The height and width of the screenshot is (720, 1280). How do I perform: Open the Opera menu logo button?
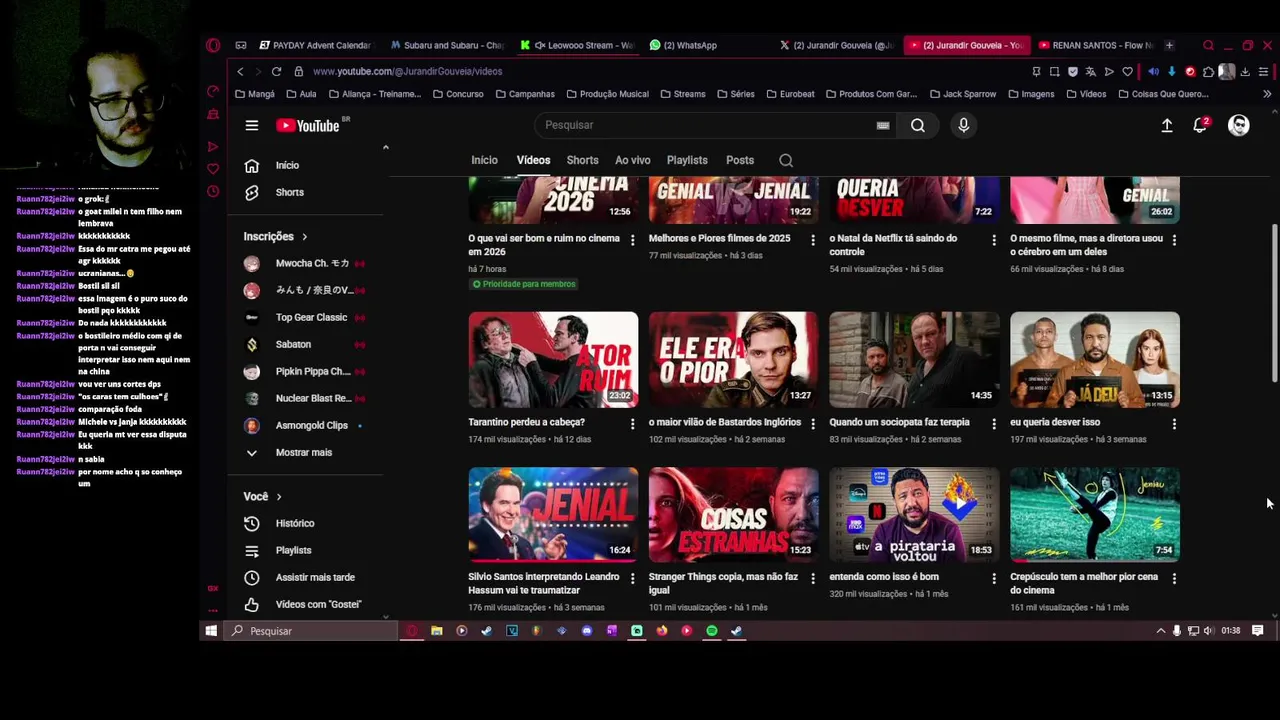pyautogui.click(x=213, y=45)
